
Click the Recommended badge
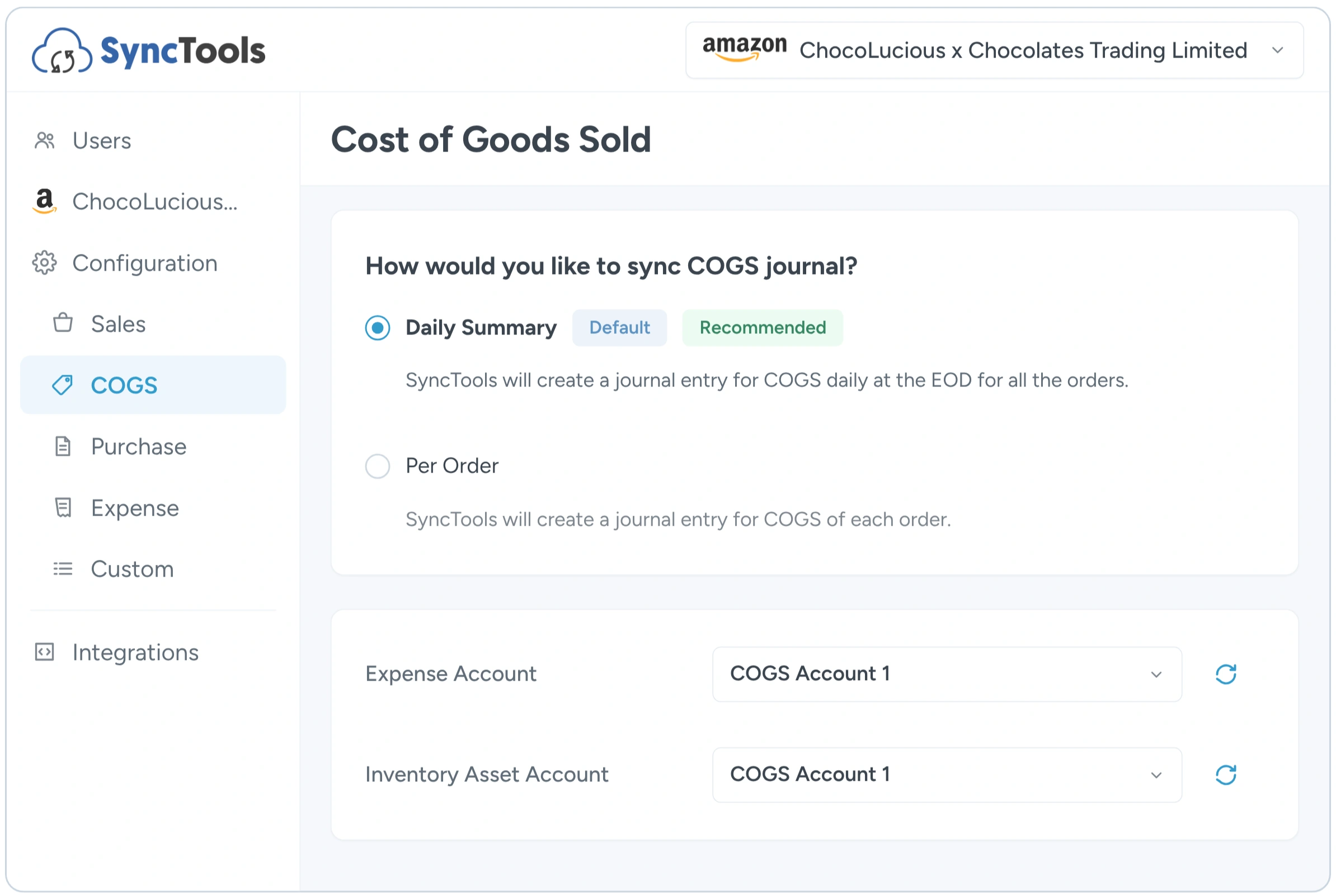click(763, 328)
